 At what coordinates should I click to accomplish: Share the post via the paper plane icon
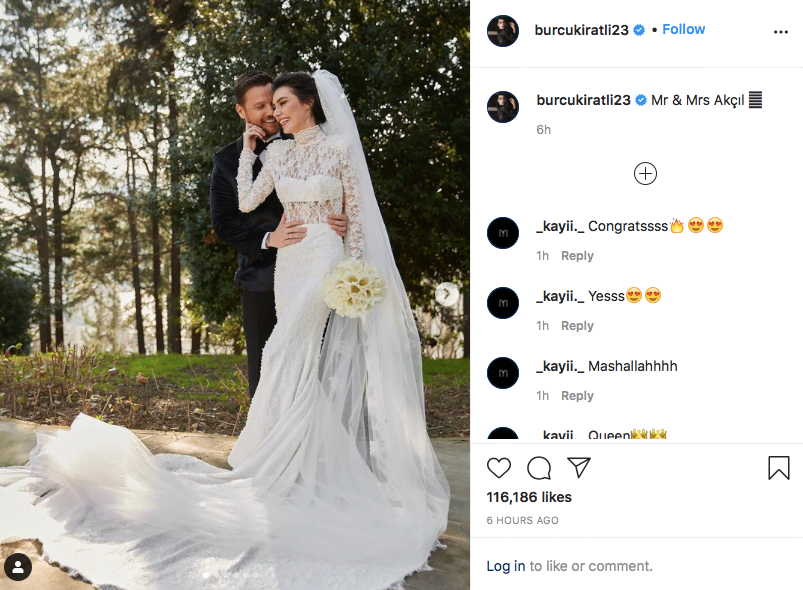click(x=579, y=468)
